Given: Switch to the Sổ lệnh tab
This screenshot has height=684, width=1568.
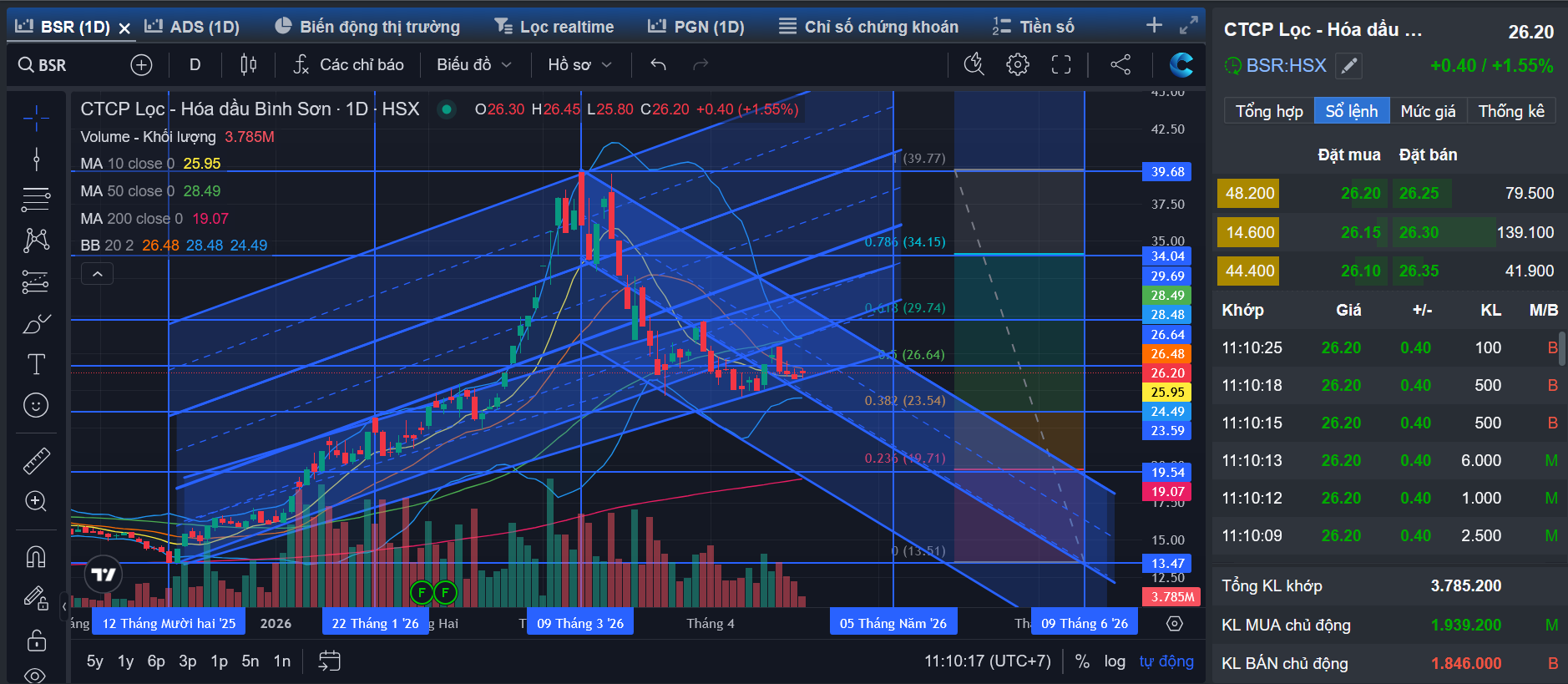Looking at the screenshot, I should 1352,111.
